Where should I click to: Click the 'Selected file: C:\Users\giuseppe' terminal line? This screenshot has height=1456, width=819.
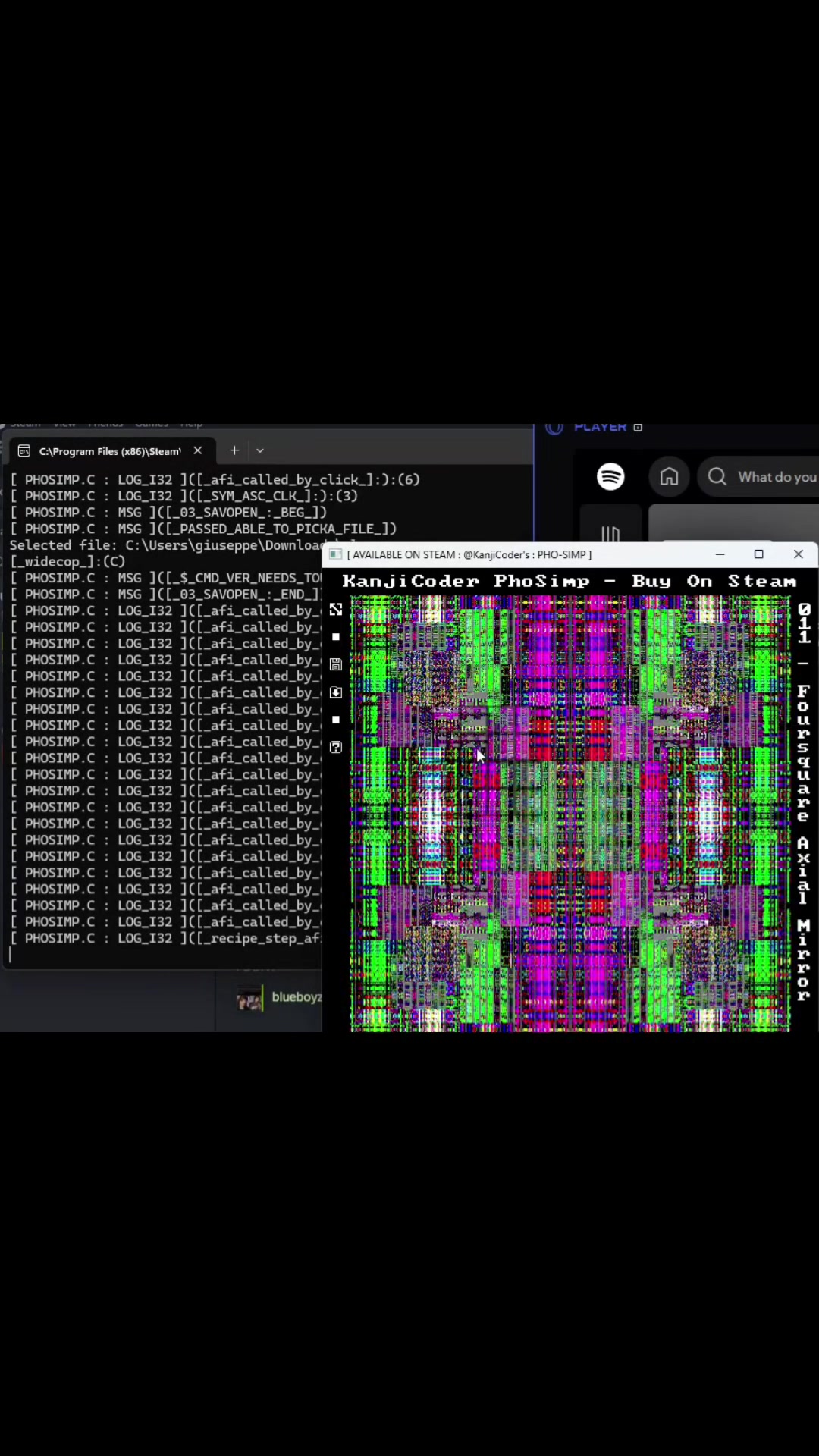point(166,545)
